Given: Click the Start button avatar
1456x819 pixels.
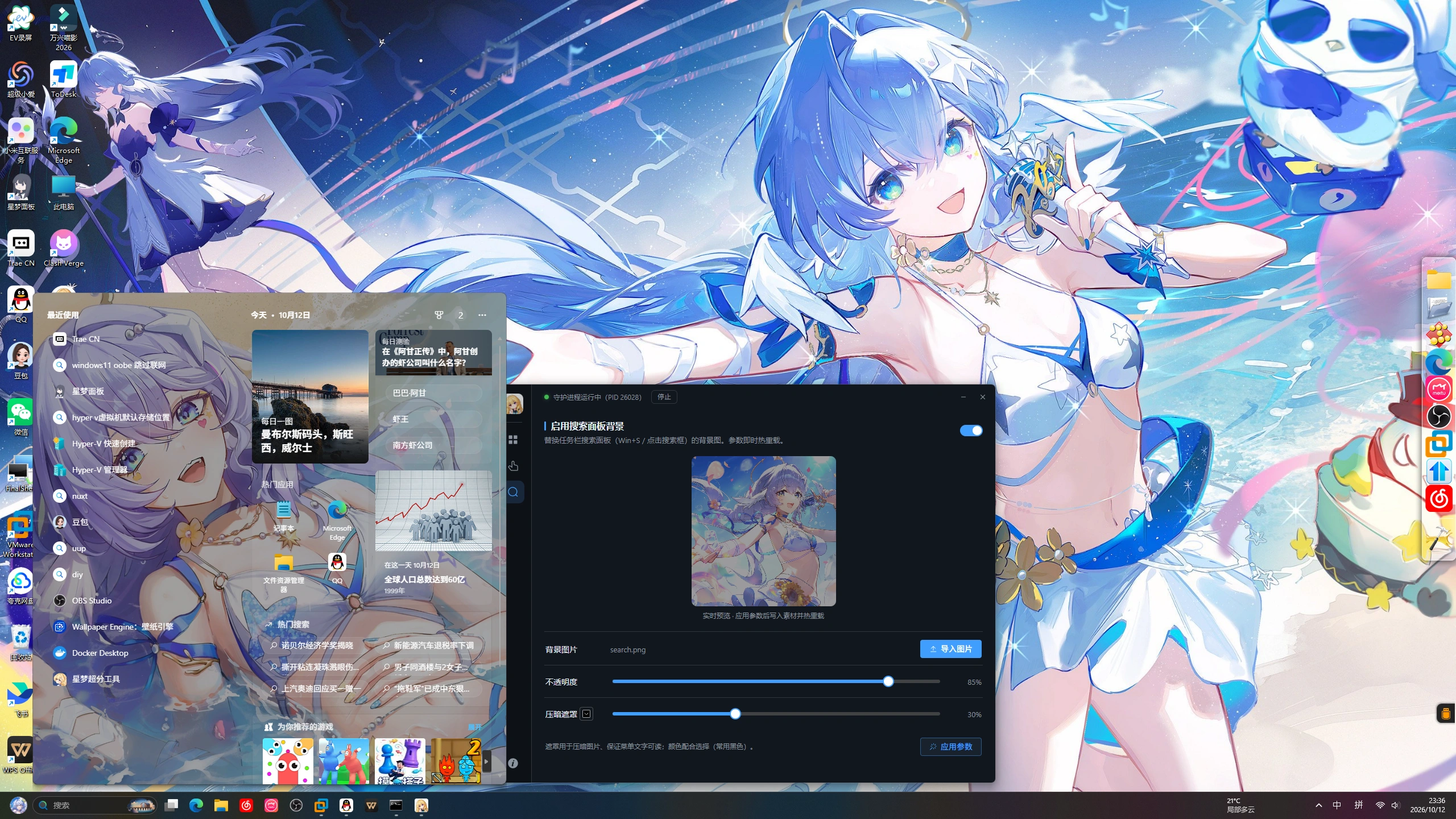Looking at the screenshot, I should pyautogui.click(x=18, y=805).
